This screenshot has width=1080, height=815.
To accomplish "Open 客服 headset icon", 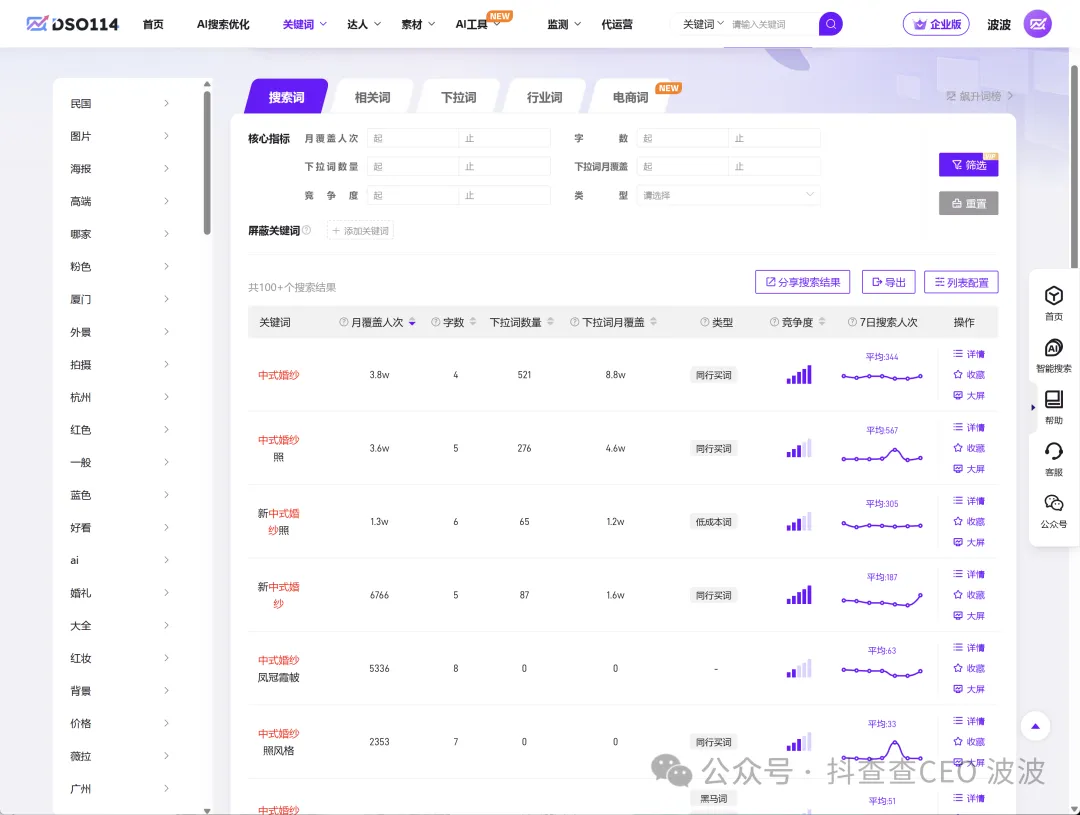I will point(1053,452).
